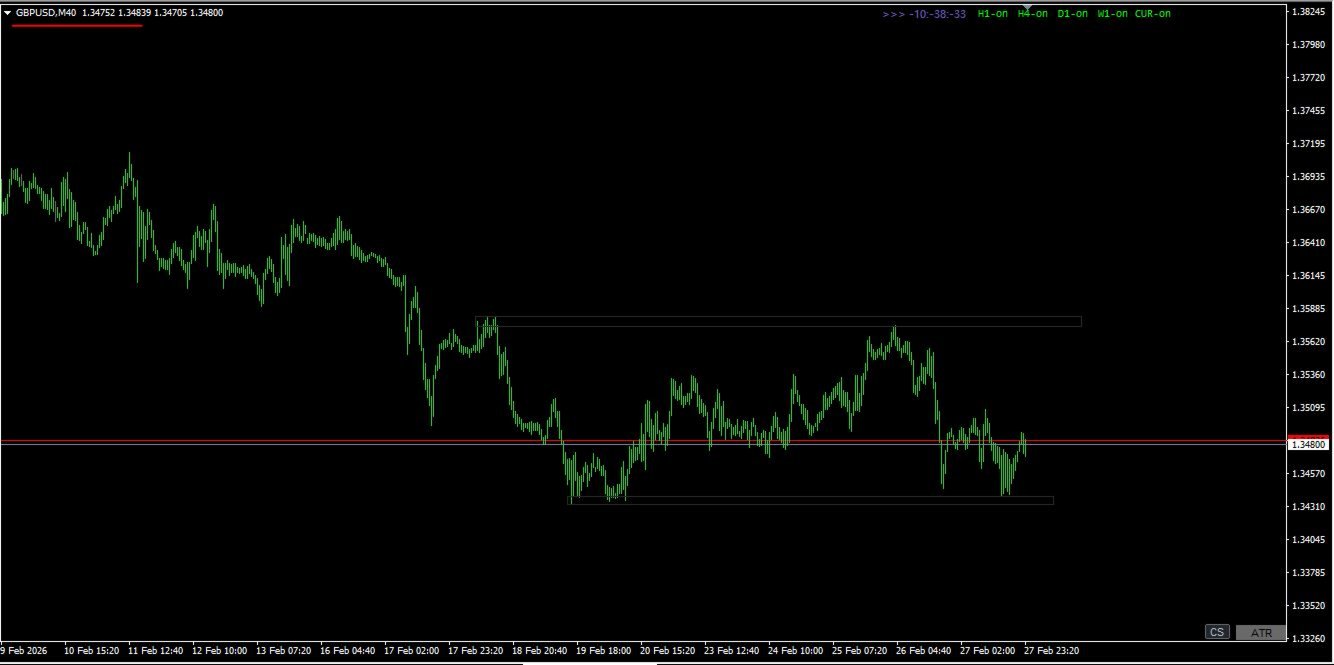The image size is (1334, 665).
Task: Click the 1.36935 price scale value
Action: [1308, 176]
